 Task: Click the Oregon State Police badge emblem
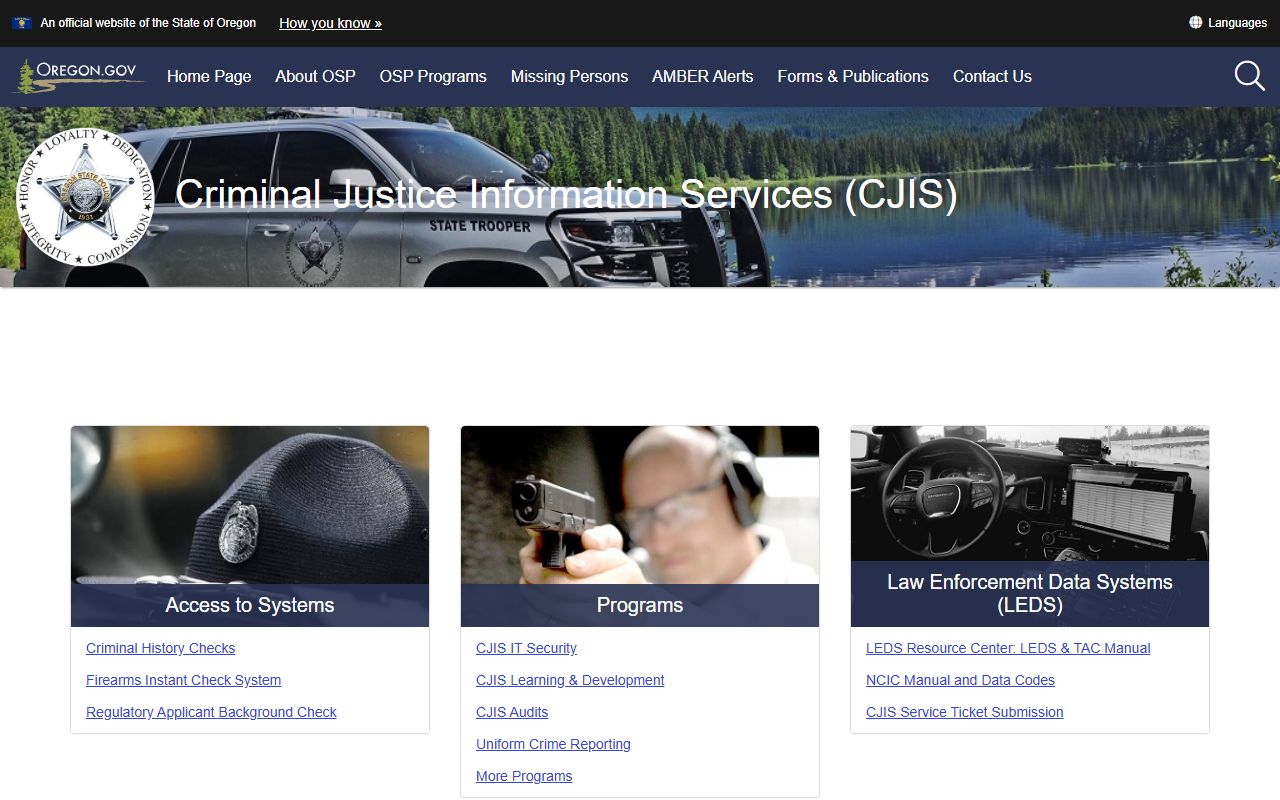click(x=86, y=196)
